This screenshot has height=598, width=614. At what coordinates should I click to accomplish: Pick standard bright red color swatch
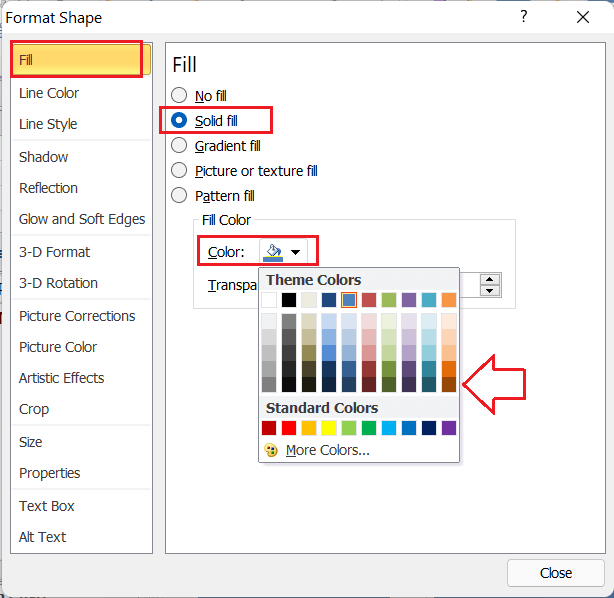coord(289,428)
